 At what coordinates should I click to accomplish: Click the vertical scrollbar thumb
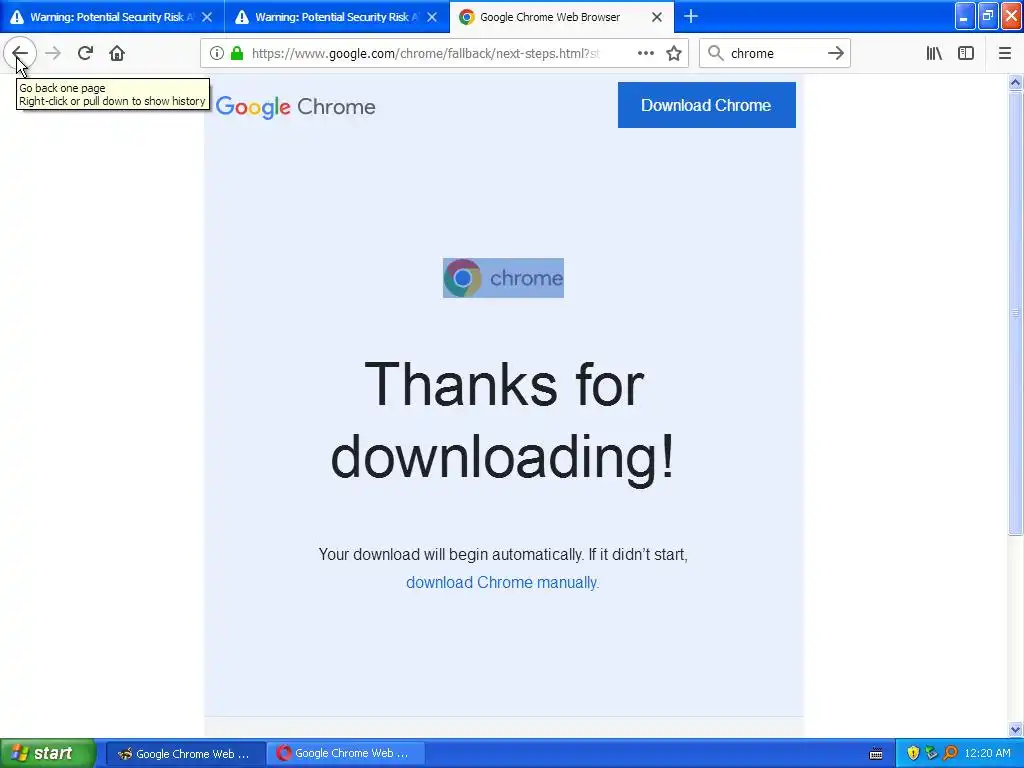[1015, 313]
